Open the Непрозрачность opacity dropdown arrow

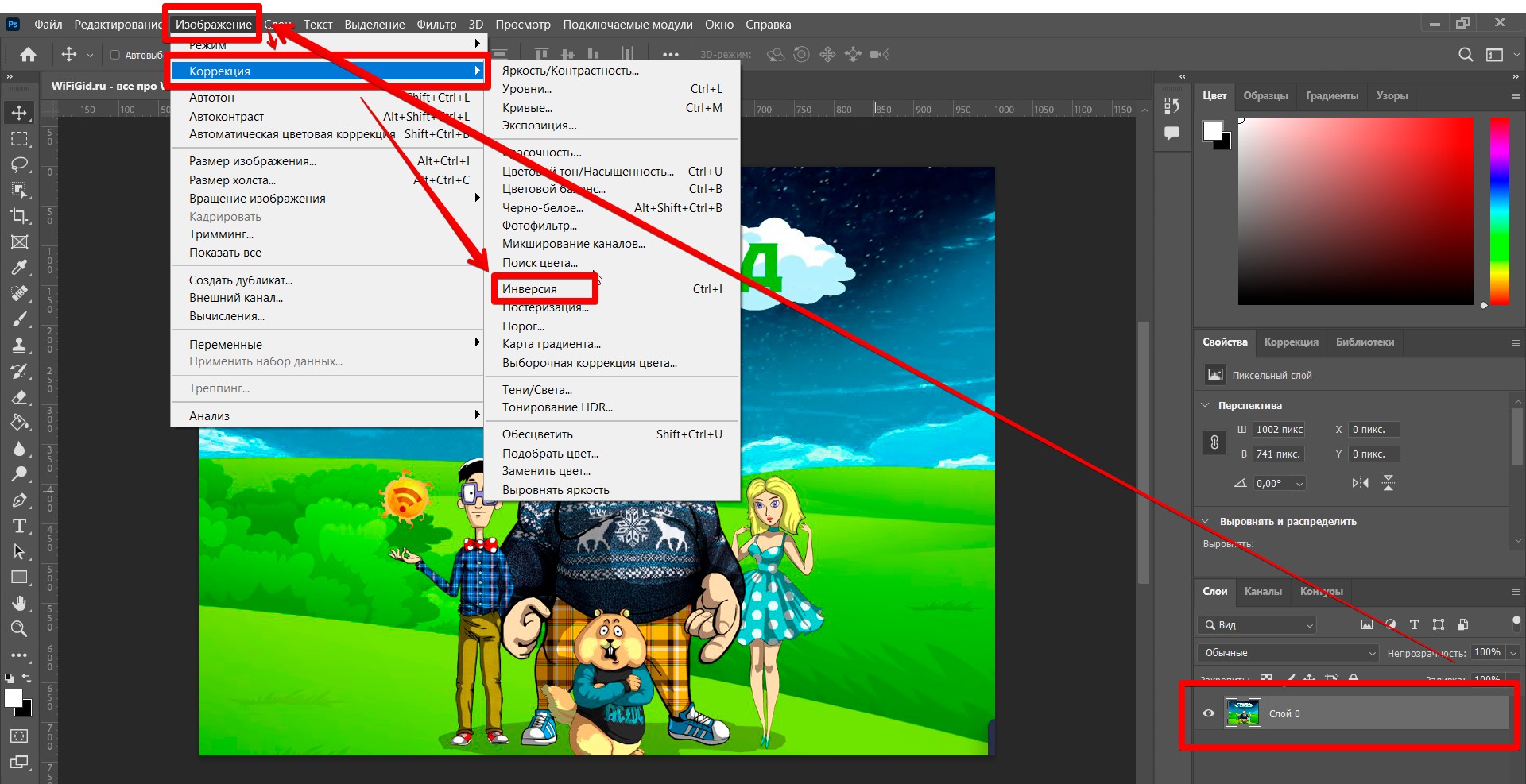click(x=1513, y=653)
